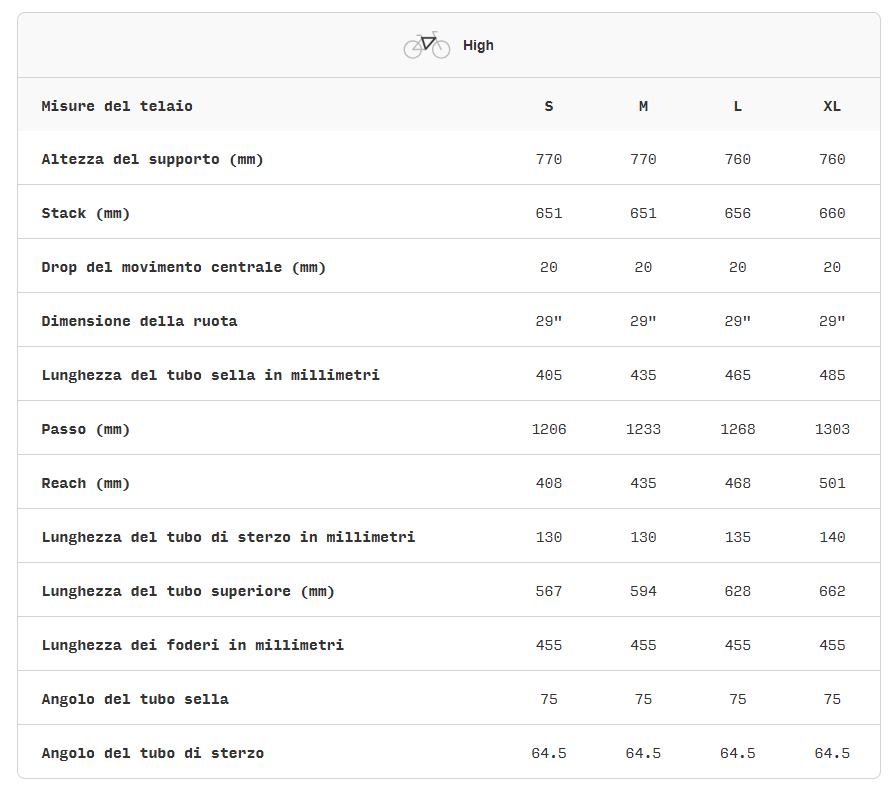Click Drop del movimento centrale label
894x790 pixels.
coord(183,267)
